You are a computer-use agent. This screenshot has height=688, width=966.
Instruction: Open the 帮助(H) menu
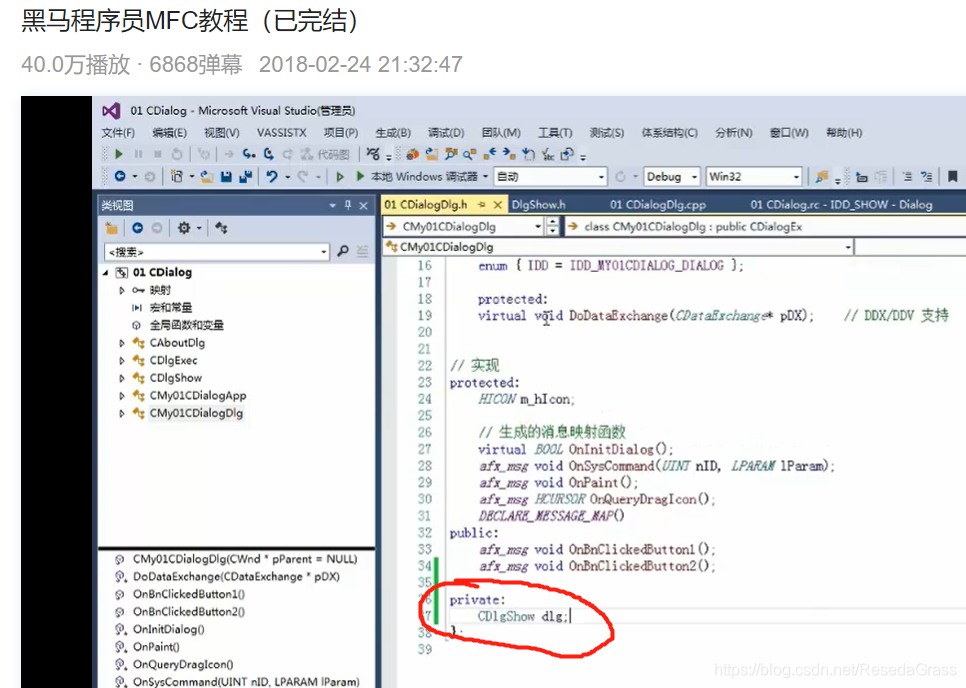click(x=844, y=132)
